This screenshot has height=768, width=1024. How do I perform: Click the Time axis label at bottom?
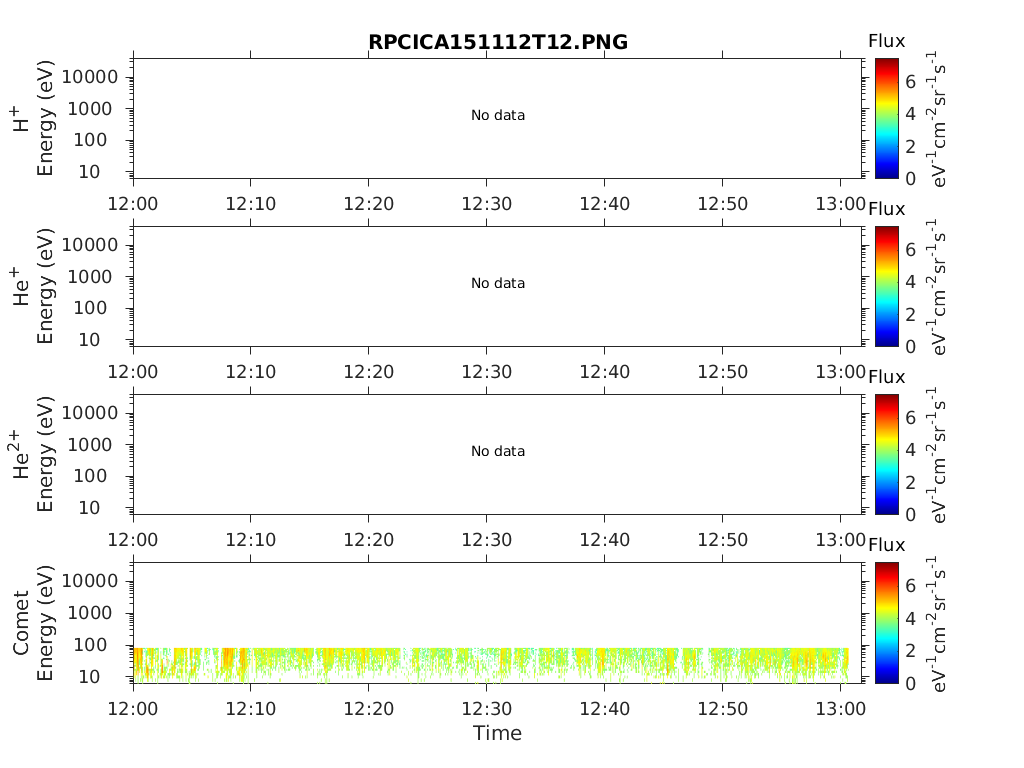[498, 733]
